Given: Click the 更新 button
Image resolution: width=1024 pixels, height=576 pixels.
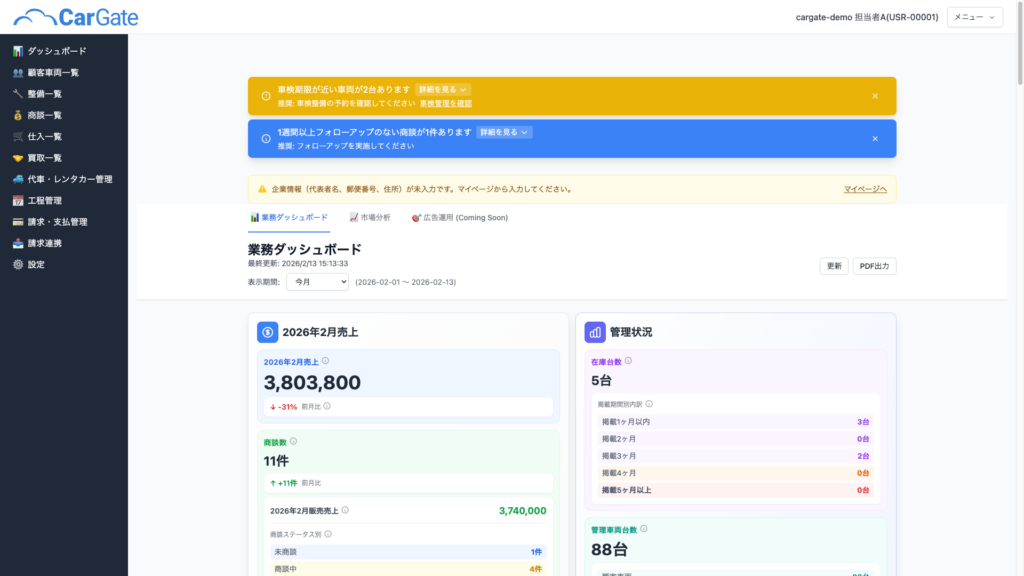Looking at the screenshot, I should [x=834, y=266].
